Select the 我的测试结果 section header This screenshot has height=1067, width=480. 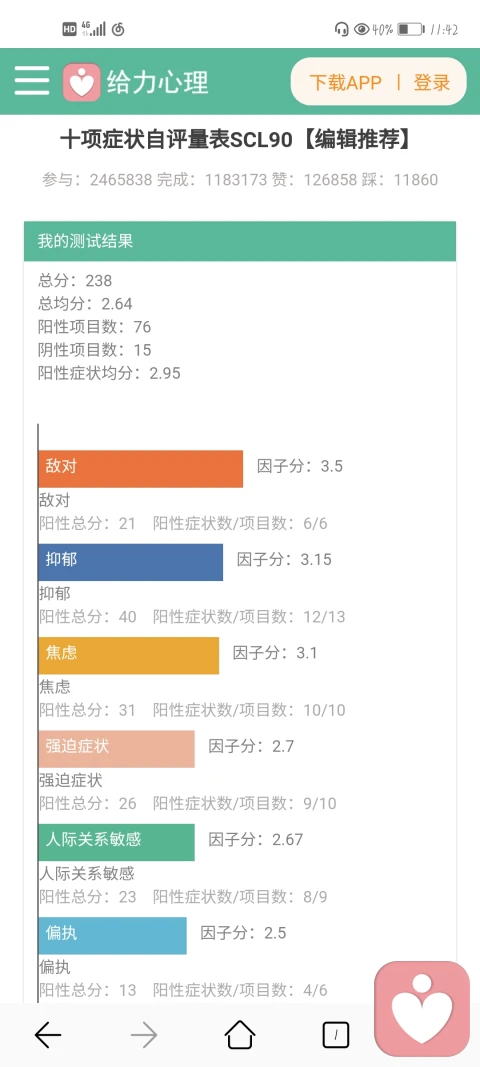pos(240,241)
